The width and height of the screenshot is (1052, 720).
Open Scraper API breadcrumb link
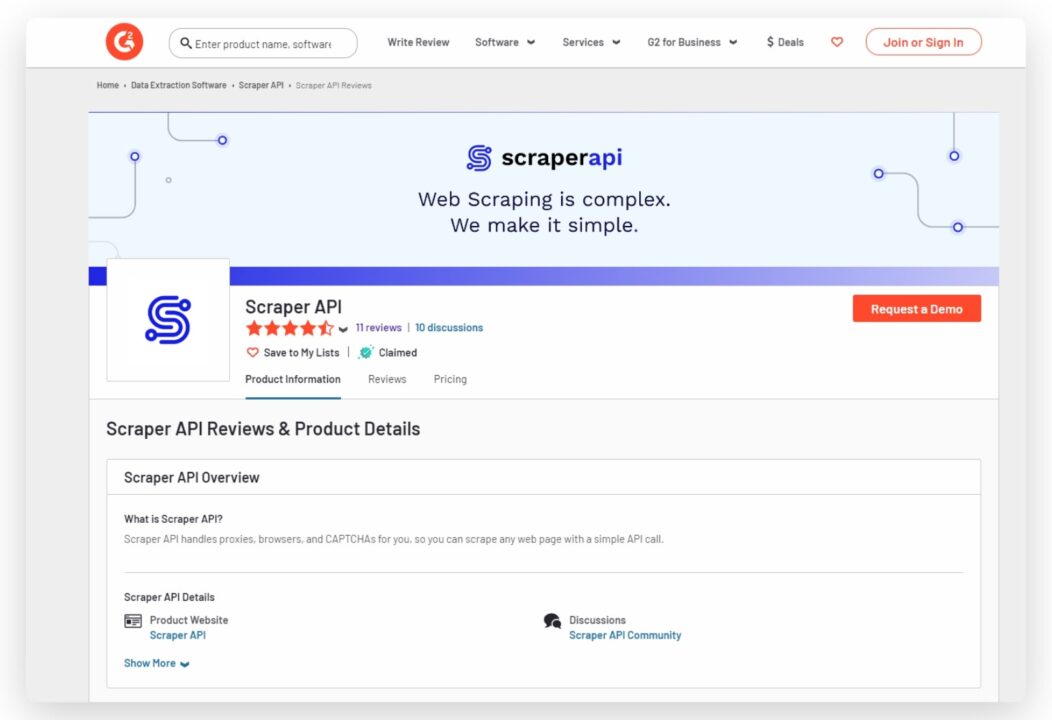point(261,85)
